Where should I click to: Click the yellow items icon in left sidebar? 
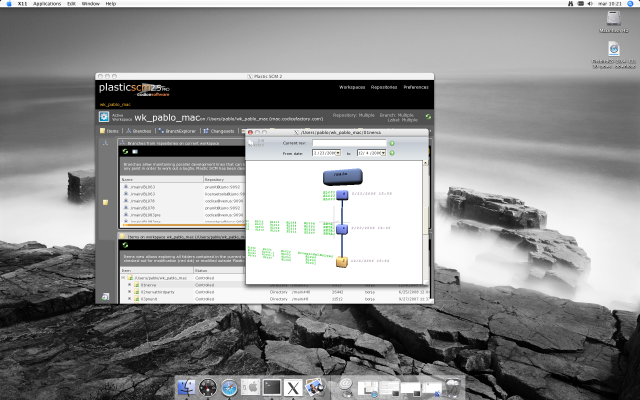click(x=105, y=202)
